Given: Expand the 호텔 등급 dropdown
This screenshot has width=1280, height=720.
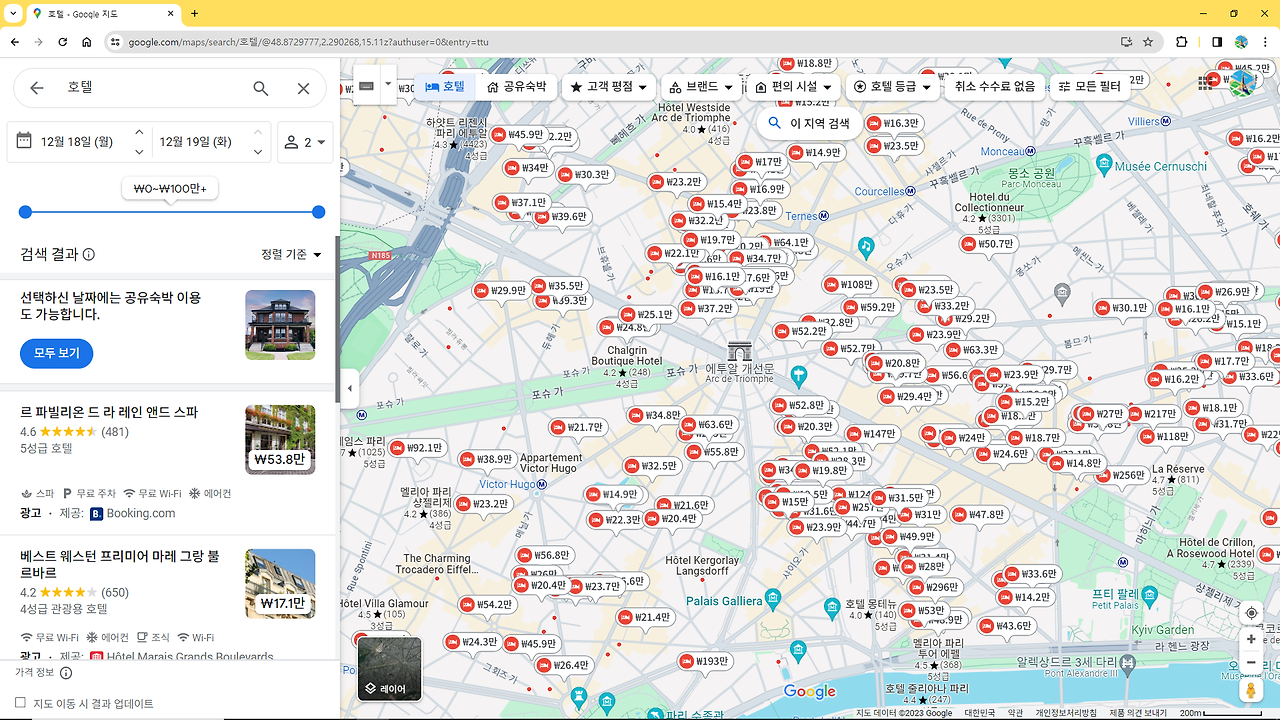Looking at the screenshot, I should pyautogui.click(x=893, y=87).
